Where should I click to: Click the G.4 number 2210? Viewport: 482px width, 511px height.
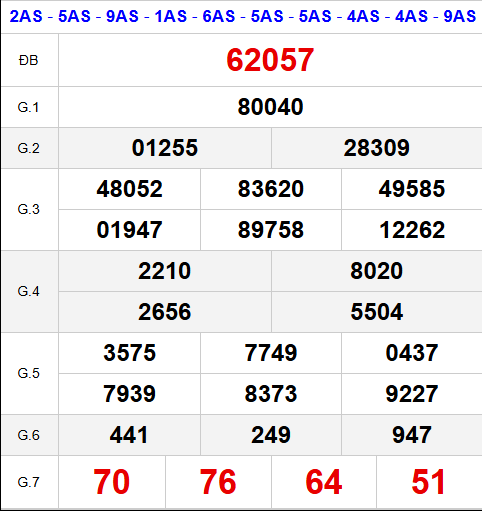(x=165, y=271)
